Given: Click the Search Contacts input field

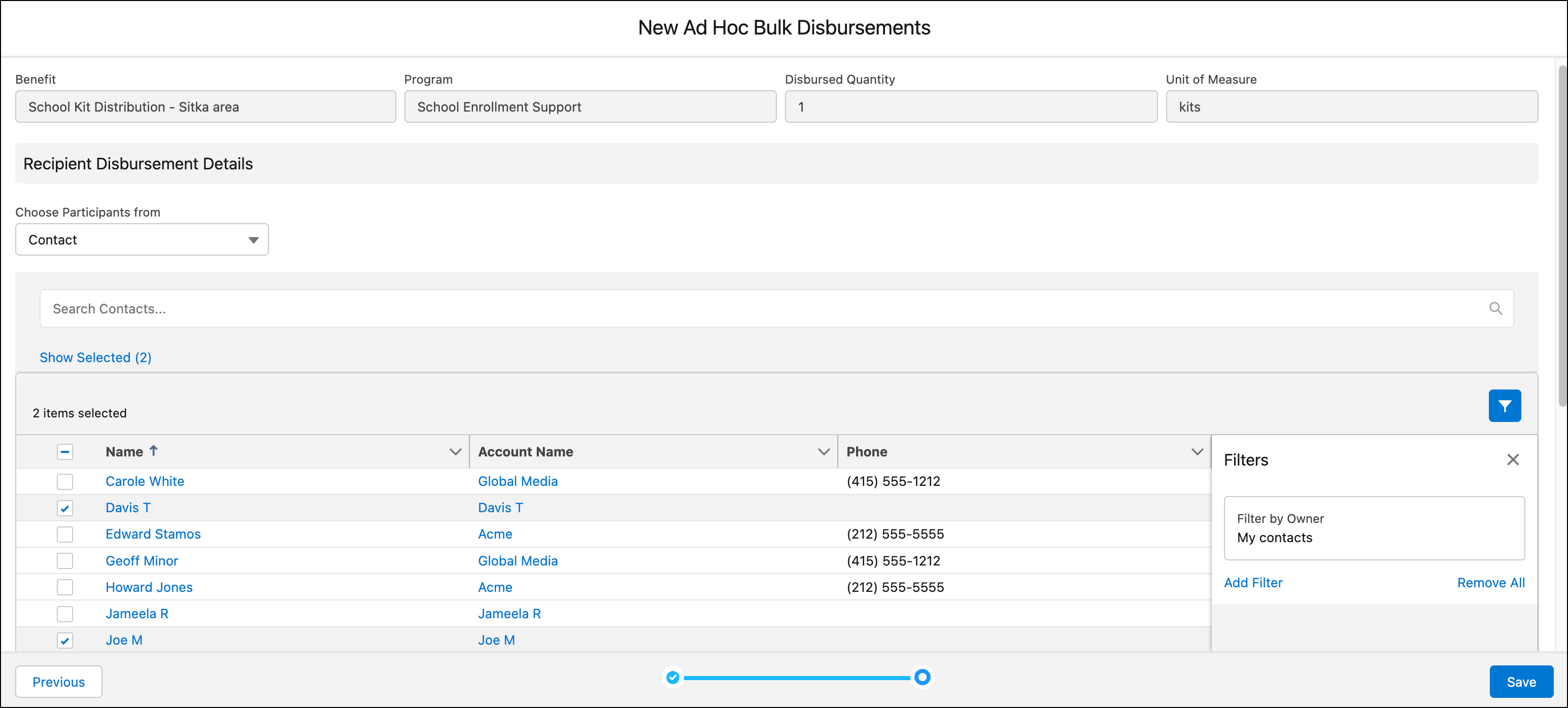Looking at the screenshot, I should (x=730, y=308).
